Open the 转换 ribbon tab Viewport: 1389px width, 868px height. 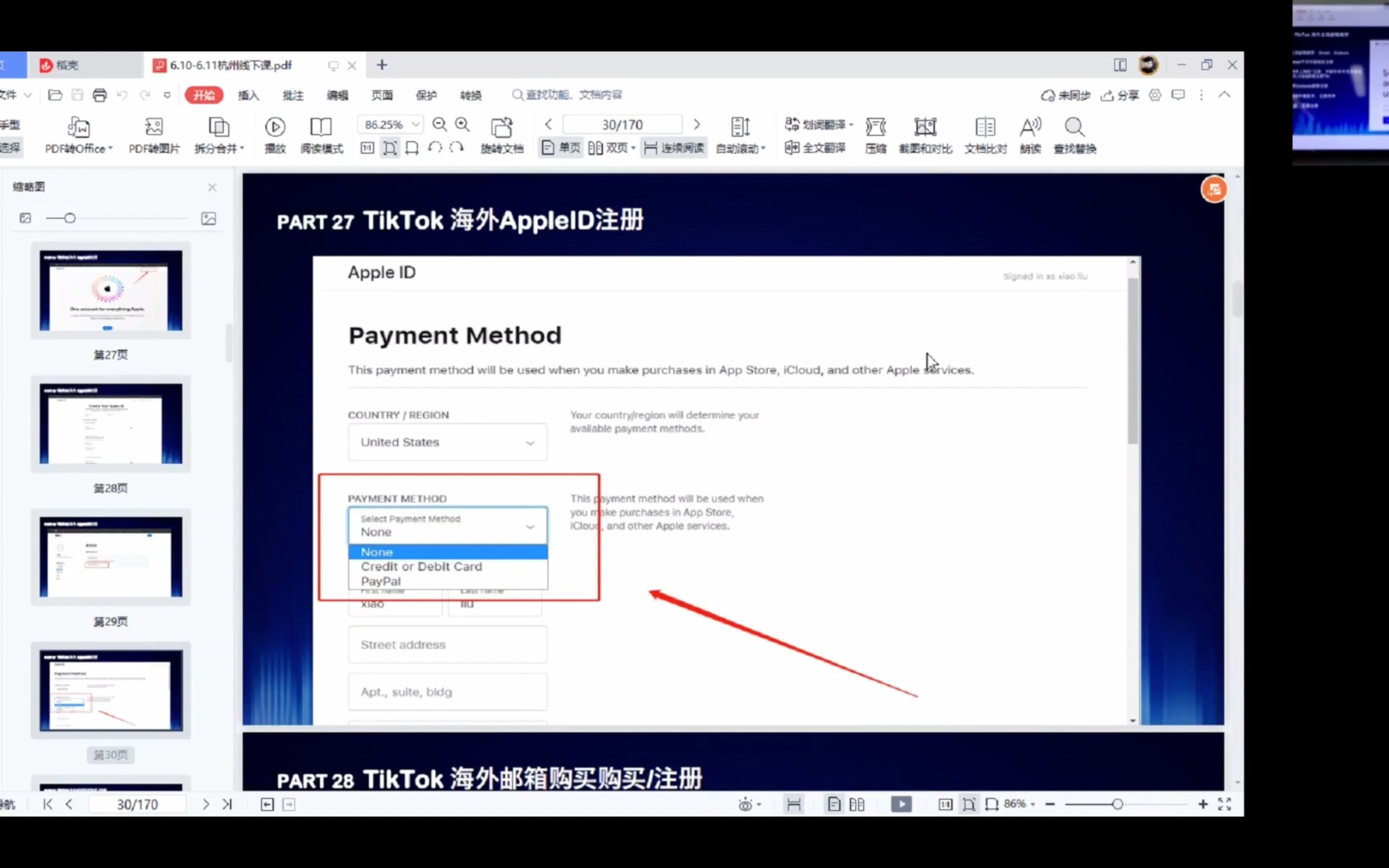coord(471,95)
